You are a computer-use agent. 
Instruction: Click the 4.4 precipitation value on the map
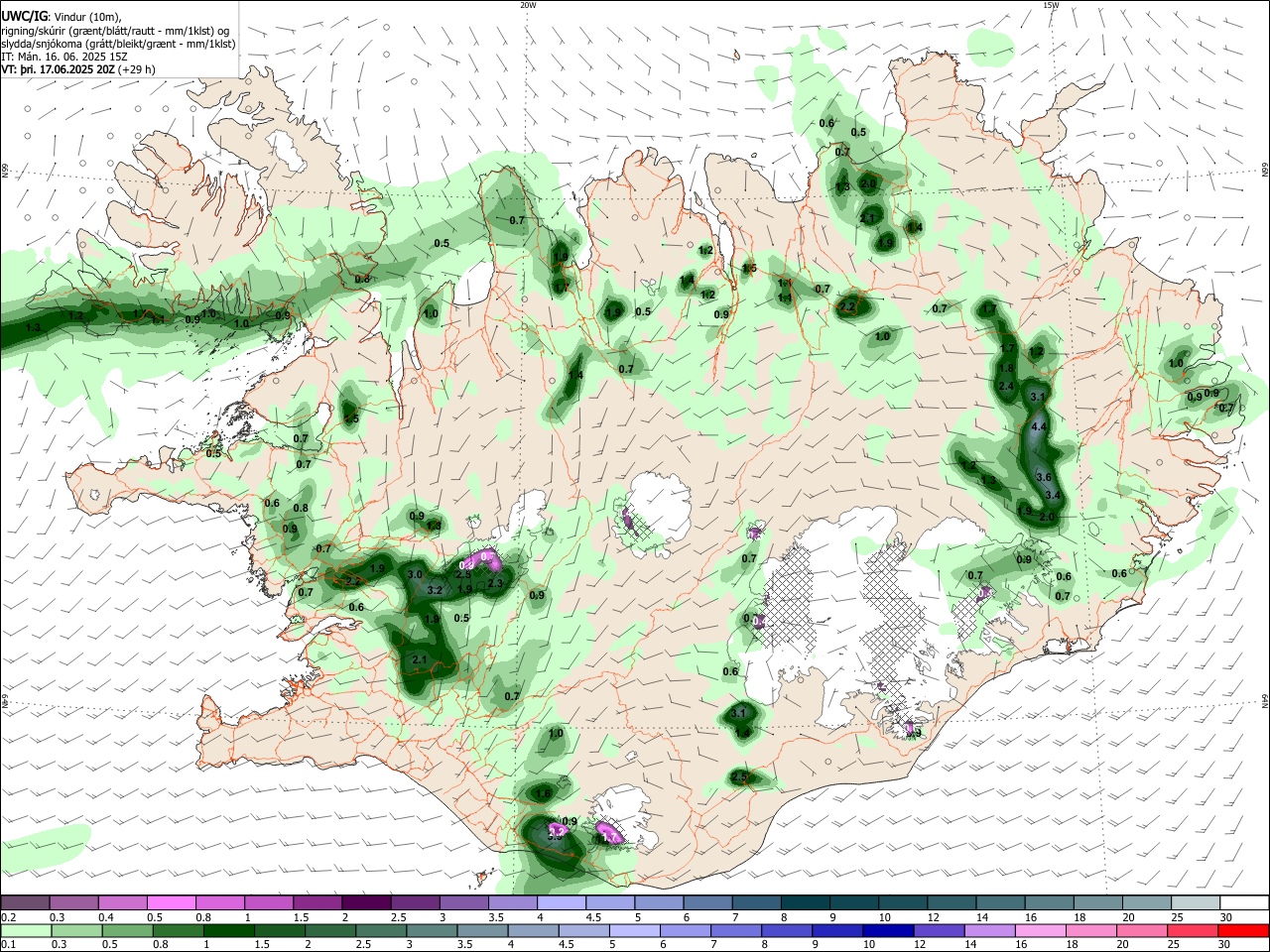pos(1040,426)
